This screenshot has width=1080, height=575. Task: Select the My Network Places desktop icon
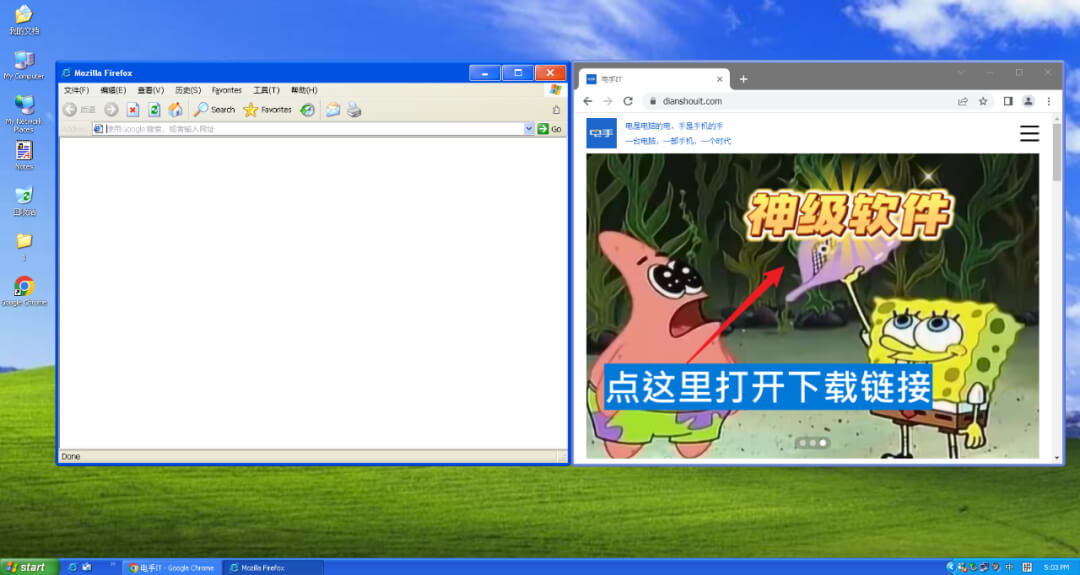[x=24, y=114]
